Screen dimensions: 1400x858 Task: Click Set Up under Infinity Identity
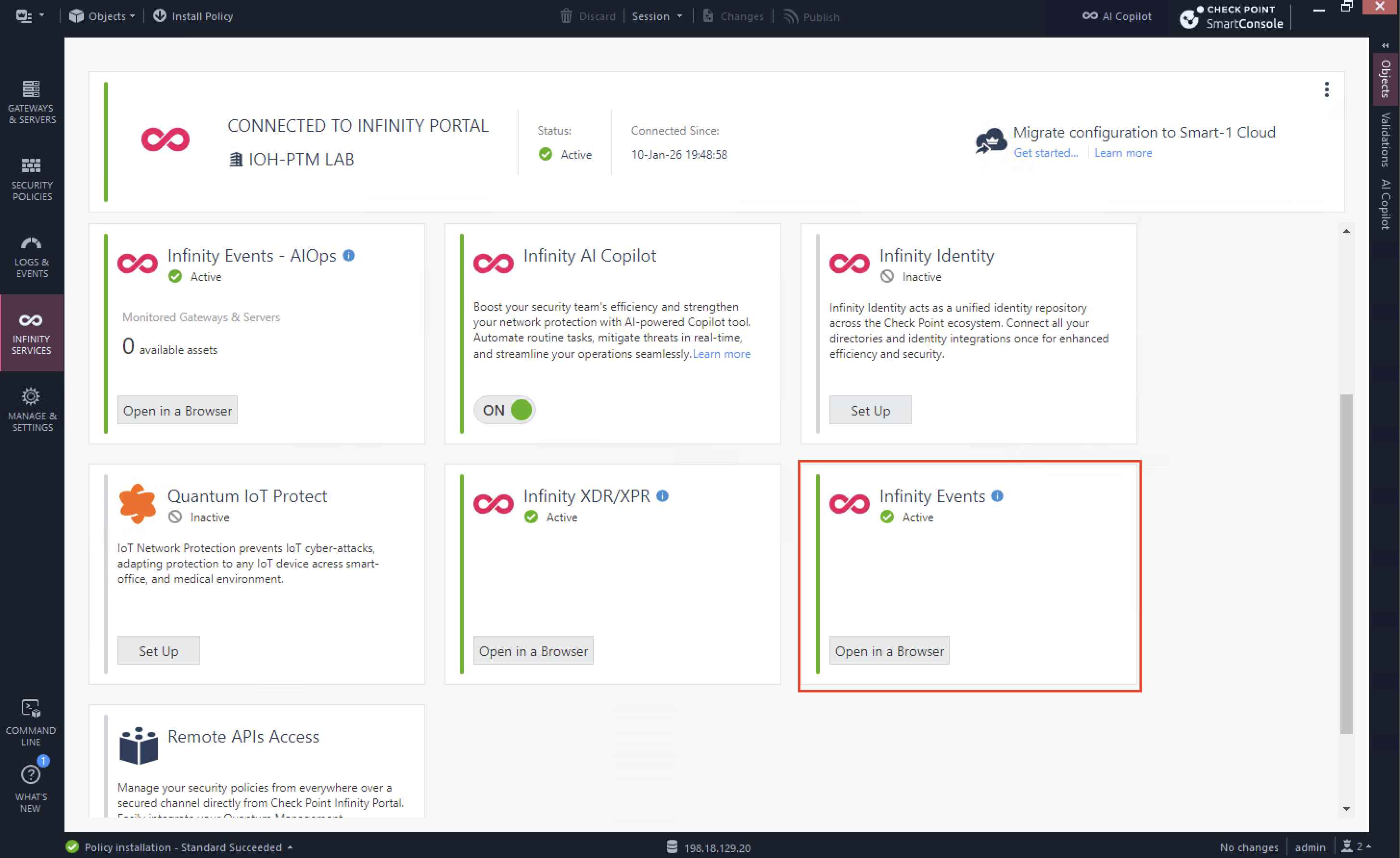tap(870, 410)
